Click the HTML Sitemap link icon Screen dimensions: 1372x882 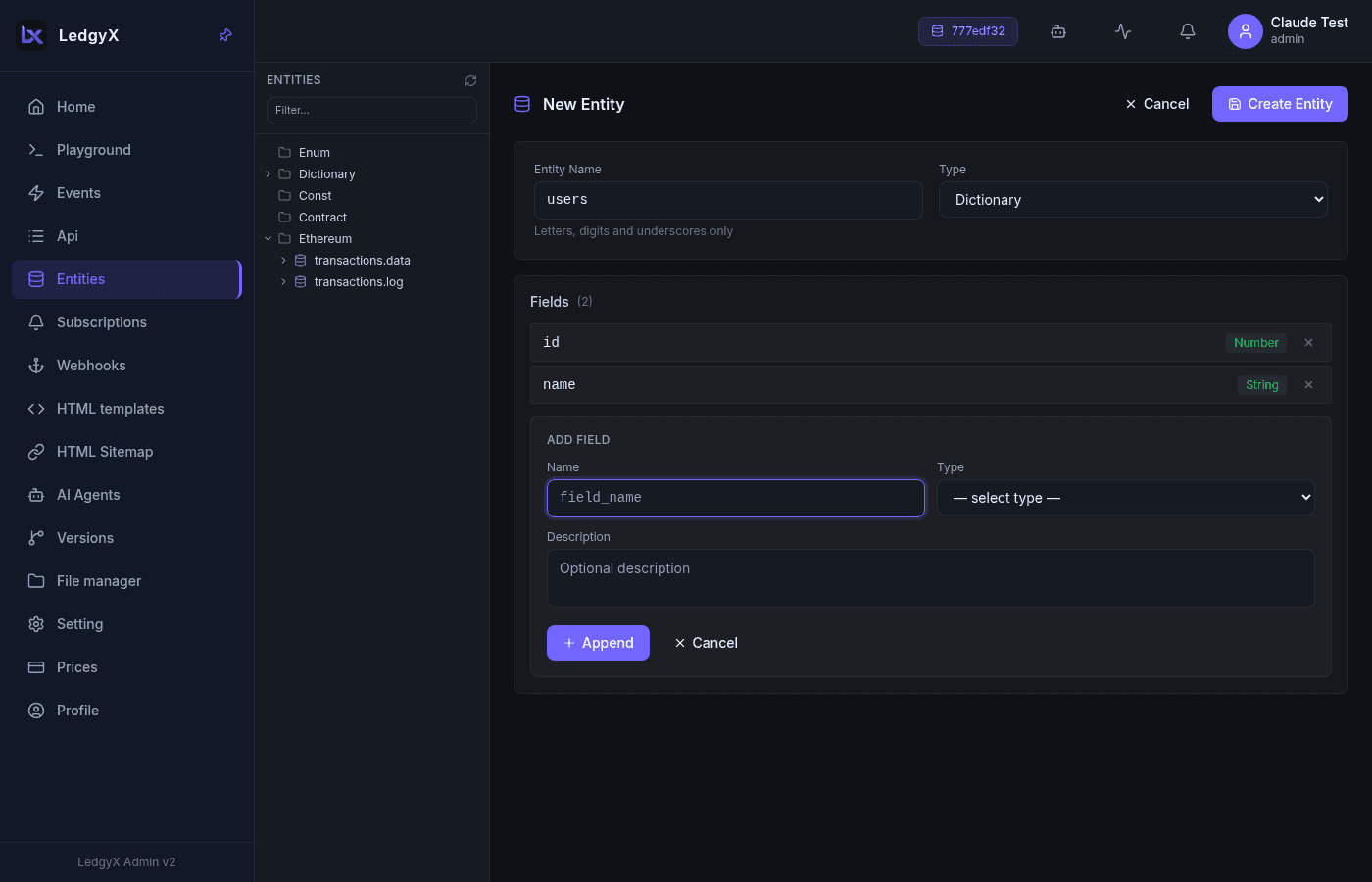pos(36,452)
